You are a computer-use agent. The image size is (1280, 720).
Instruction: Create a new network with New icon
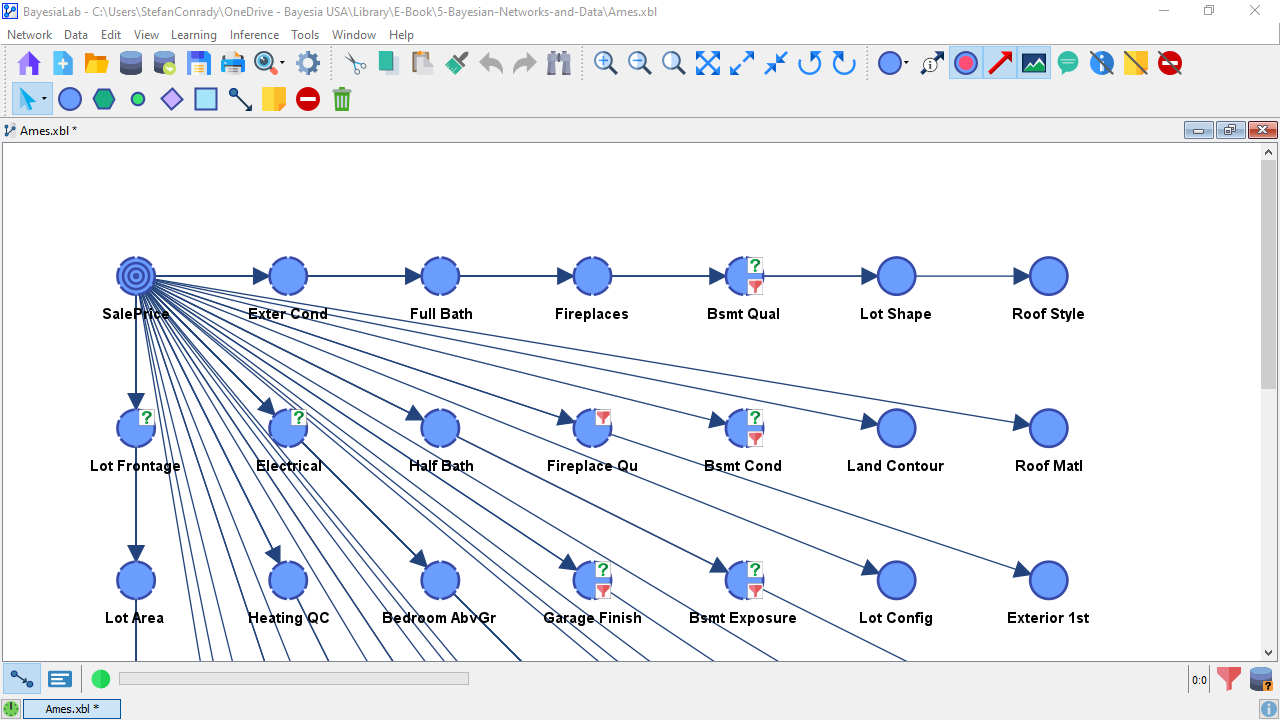(x=63, y=64)
